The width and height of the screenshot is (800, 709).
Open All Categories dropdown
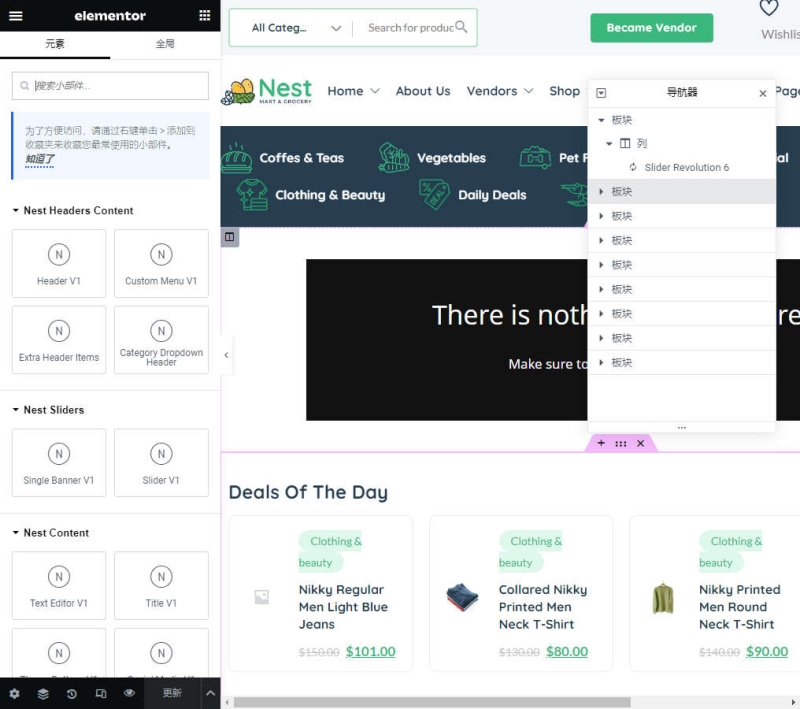click(x=296, y=28)
